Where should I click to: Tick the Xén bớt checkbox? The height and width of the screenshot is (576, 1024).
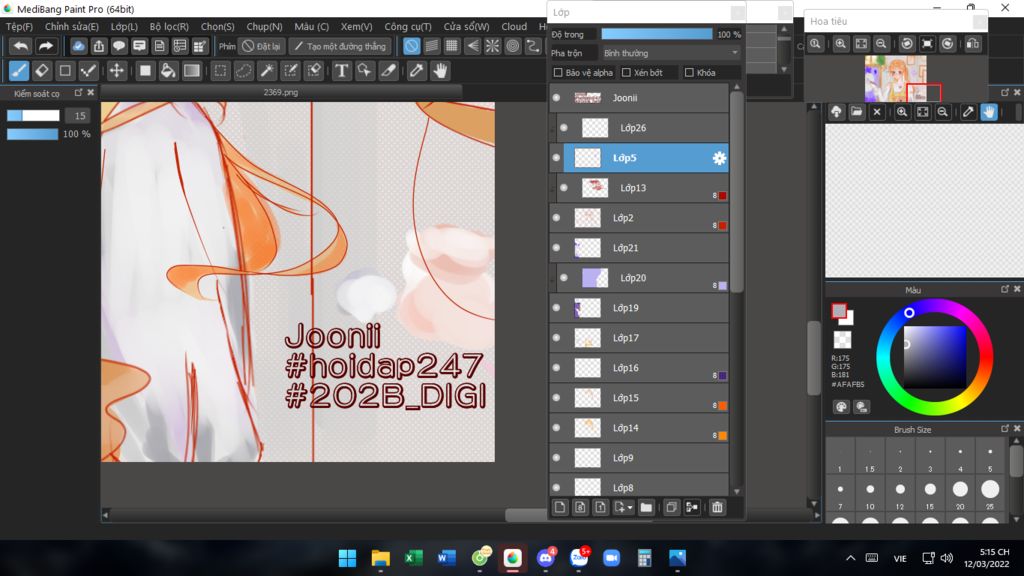(626, 73)
